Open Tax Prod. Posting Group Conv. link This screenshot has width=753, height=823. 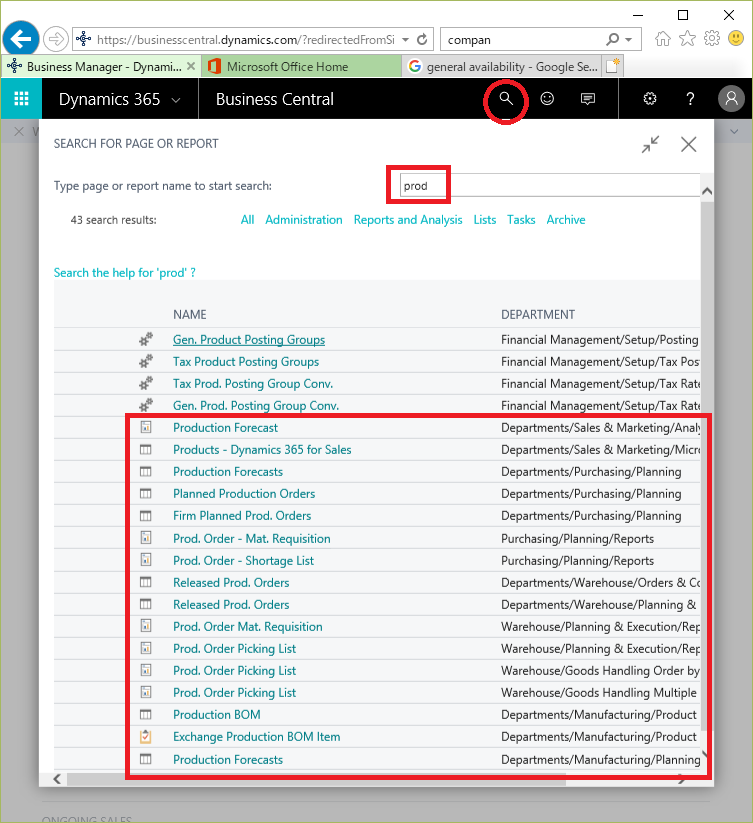pyautogui.click(x=253, y=384)
